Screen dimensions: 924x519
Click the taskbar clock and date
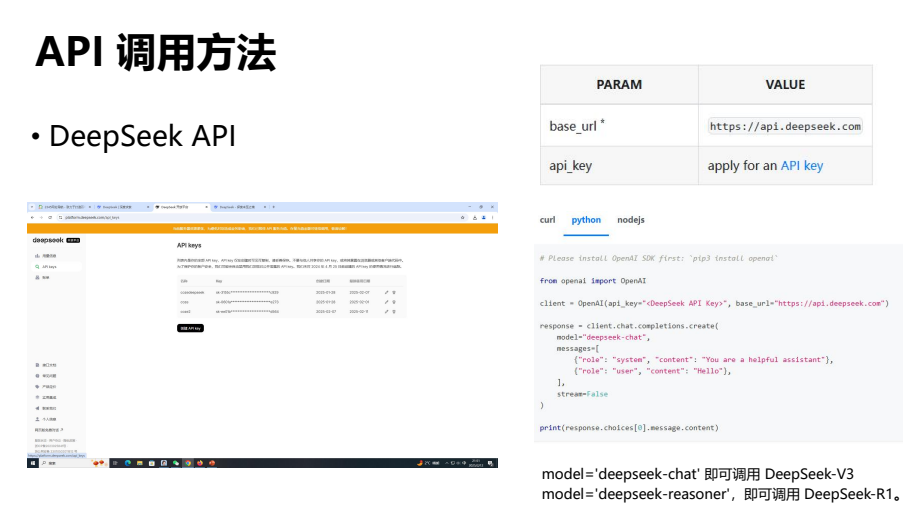pyautogui.click(x=476, y=463)
